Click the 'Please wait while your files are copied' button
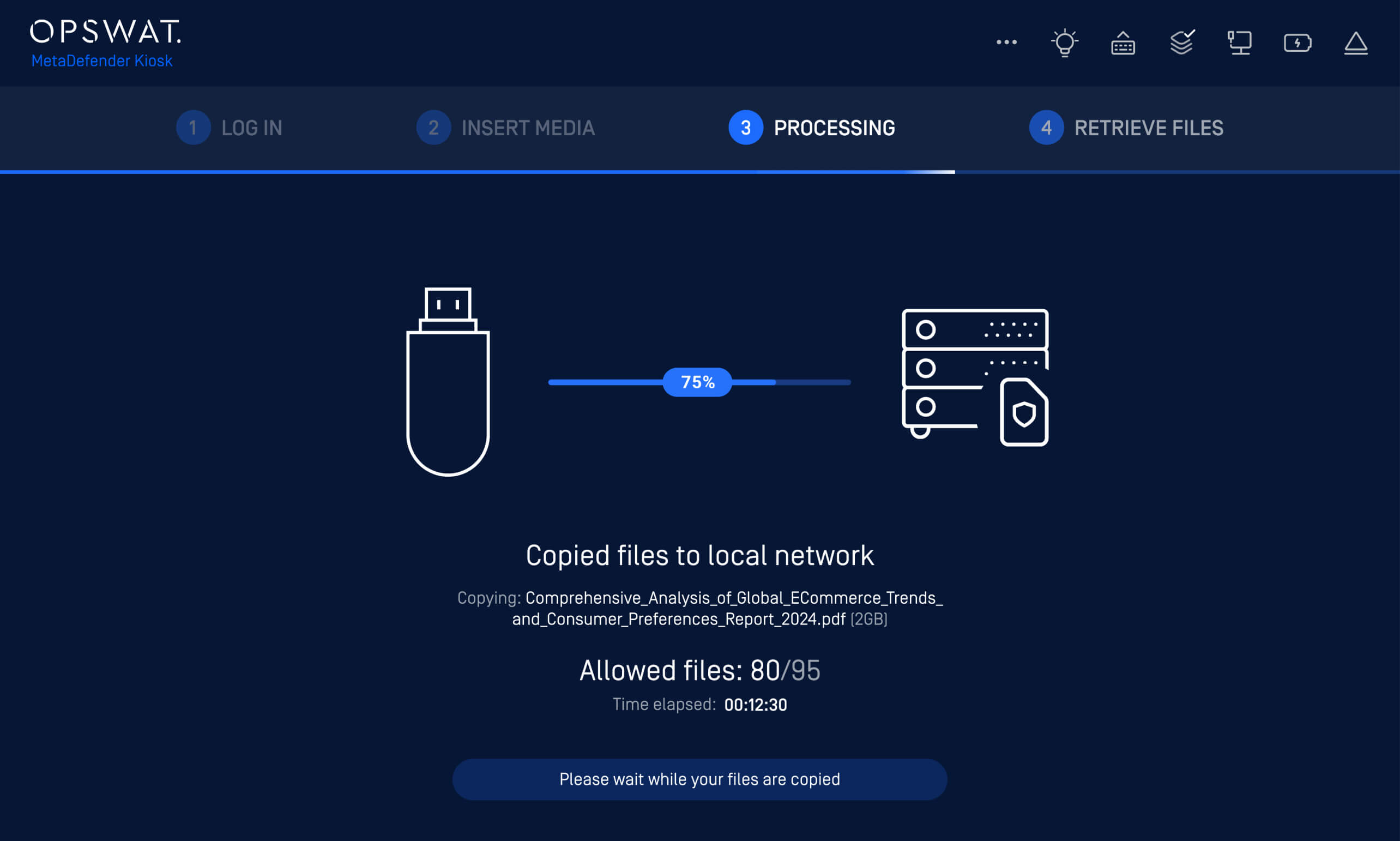Screen dimensions: 1400x841 pos(699,779)
